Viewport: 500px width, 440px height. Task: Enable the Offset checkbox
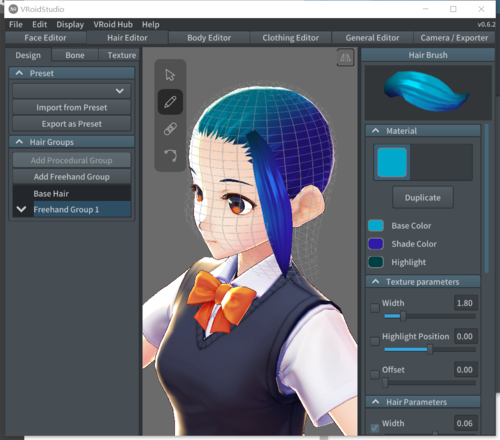[375, 374]
